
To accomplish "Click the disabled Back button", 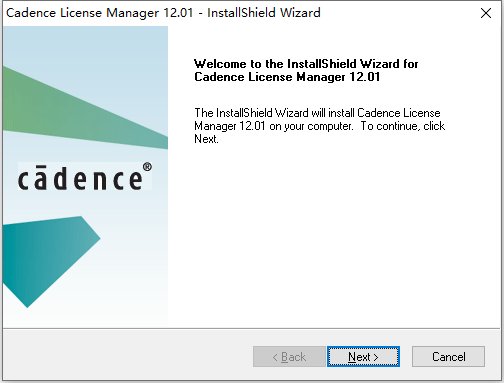I will [x=289, y=357].
